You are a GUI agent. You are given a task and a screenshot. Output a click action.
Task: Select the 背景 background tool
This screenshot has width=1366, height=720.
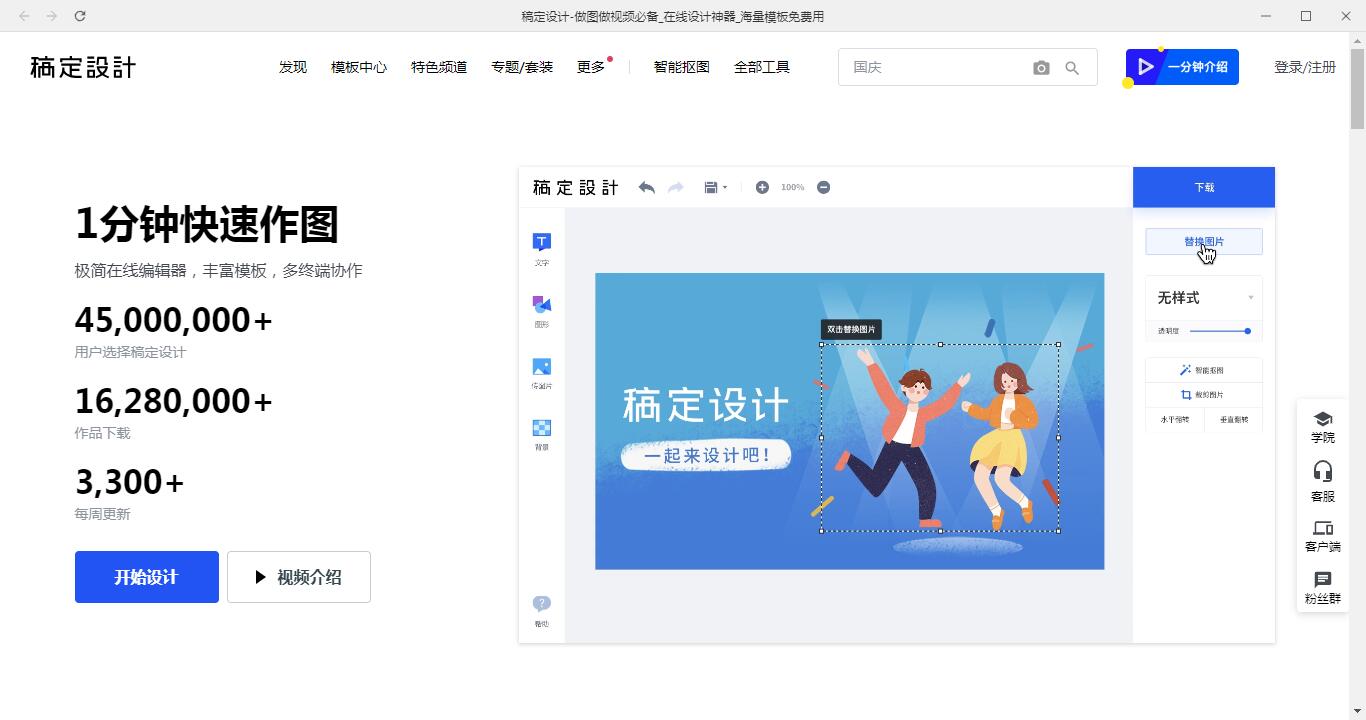[x=541, y=434]
